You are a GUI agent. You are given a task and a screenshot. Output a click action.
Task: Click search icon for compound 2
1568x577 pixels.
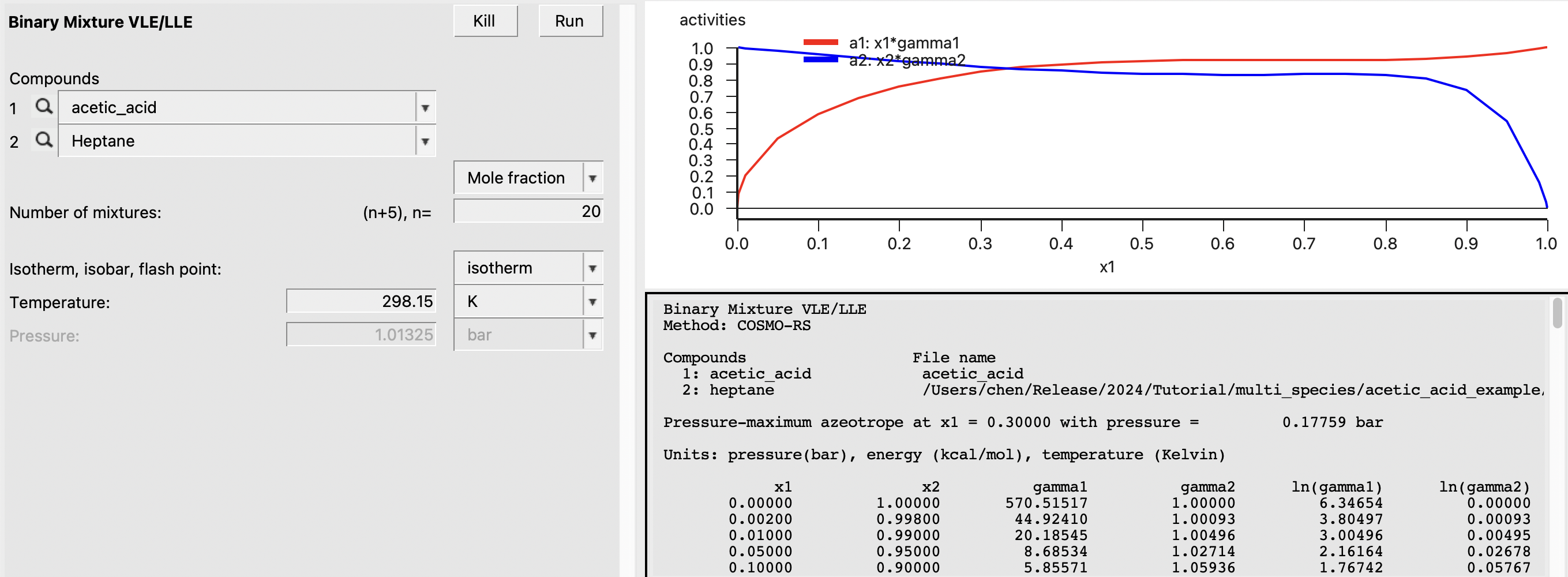click(43, 140)
